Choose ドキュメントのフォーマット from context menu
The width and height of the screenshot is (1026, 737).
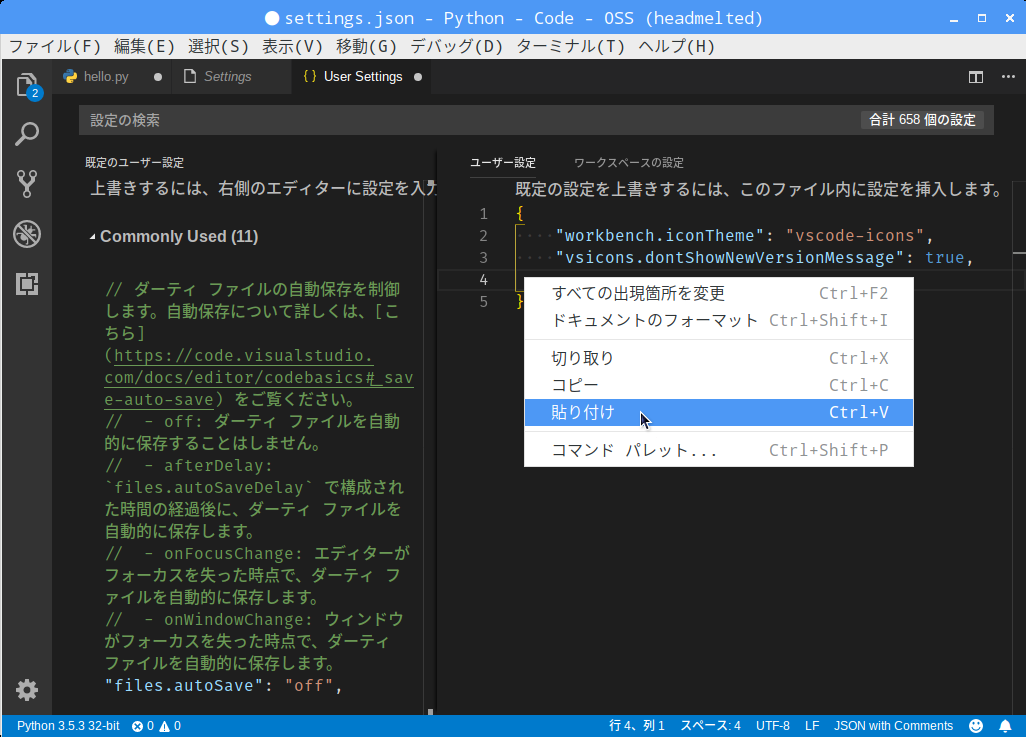tap(718, 320)
